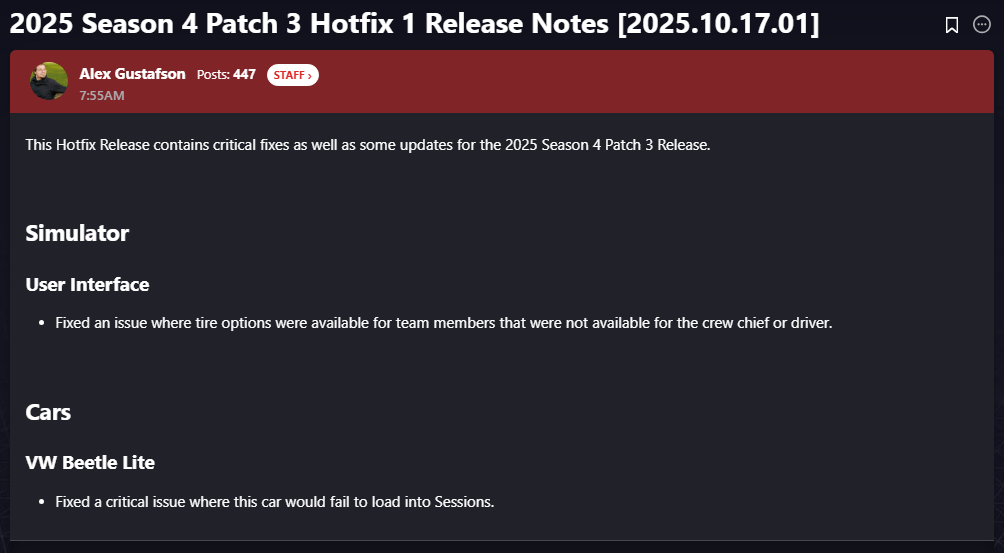
Task: Open the more options ellipsis menu
Action: (982, 25)
